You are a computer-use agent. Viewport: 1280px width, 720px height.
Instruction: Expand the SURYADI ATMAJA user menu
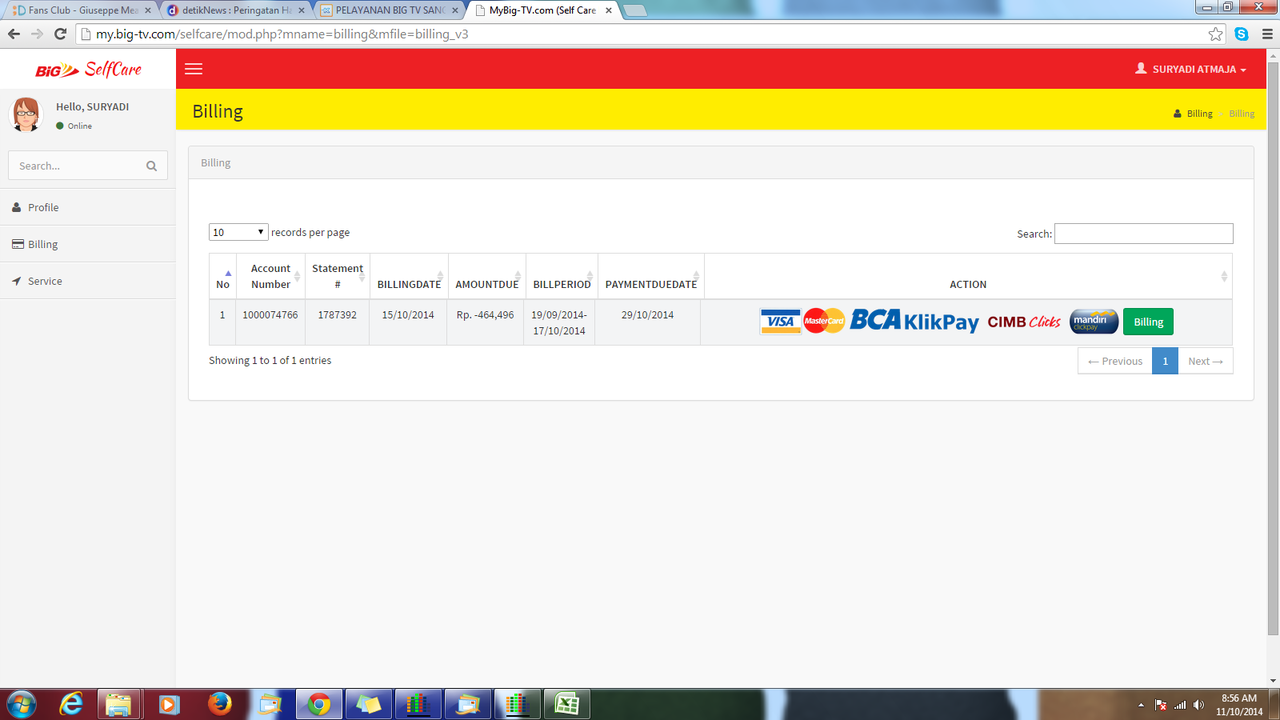tap(1190, 70)
